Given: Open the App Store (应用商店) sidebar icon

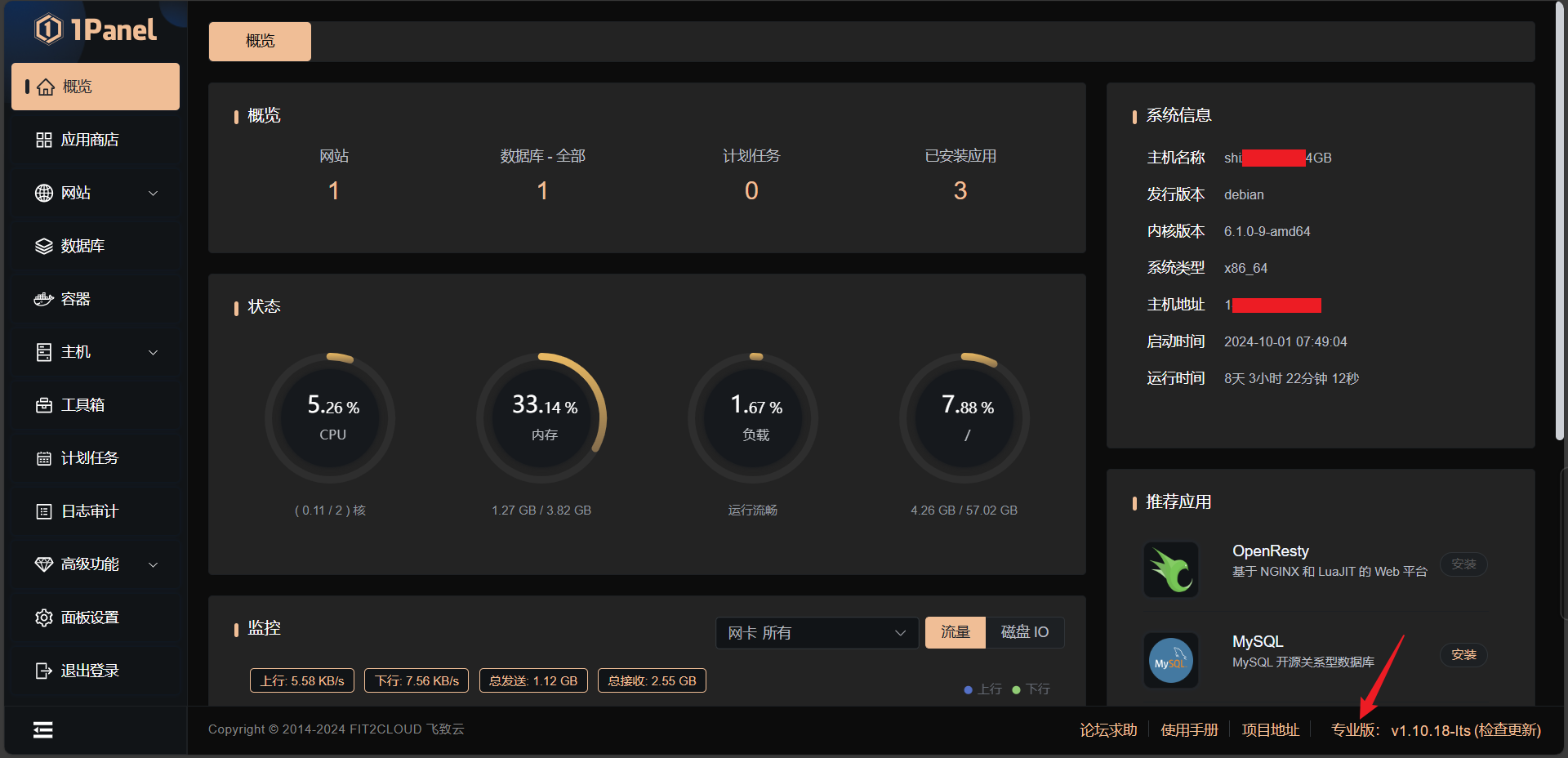Looking at the screenshot, I should (44, 140).
